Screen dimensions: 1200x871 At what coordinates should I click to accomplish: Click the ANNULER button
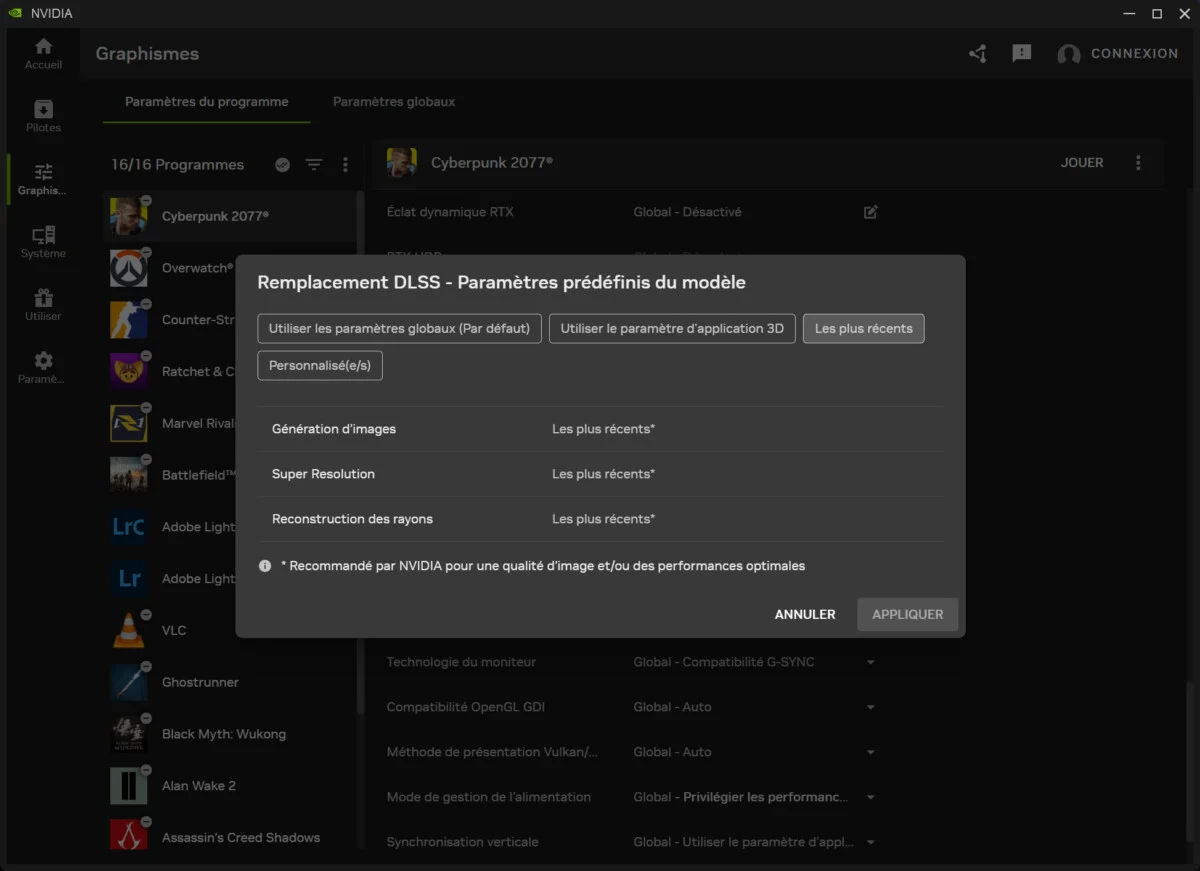click(x=804, y=615)
